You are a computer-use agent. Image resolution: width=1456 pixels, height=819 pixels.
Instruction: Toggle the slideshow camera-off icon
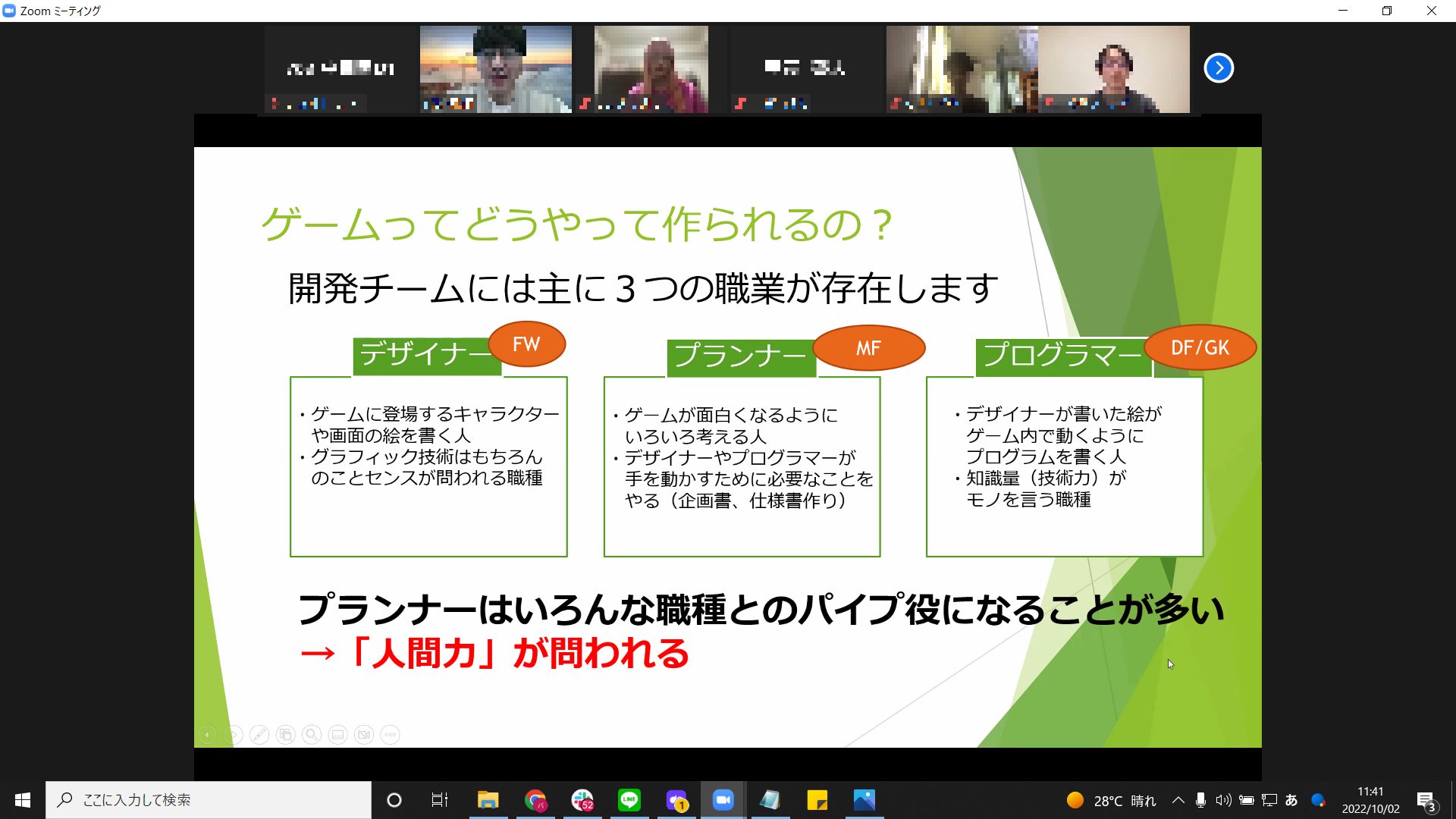364,734
